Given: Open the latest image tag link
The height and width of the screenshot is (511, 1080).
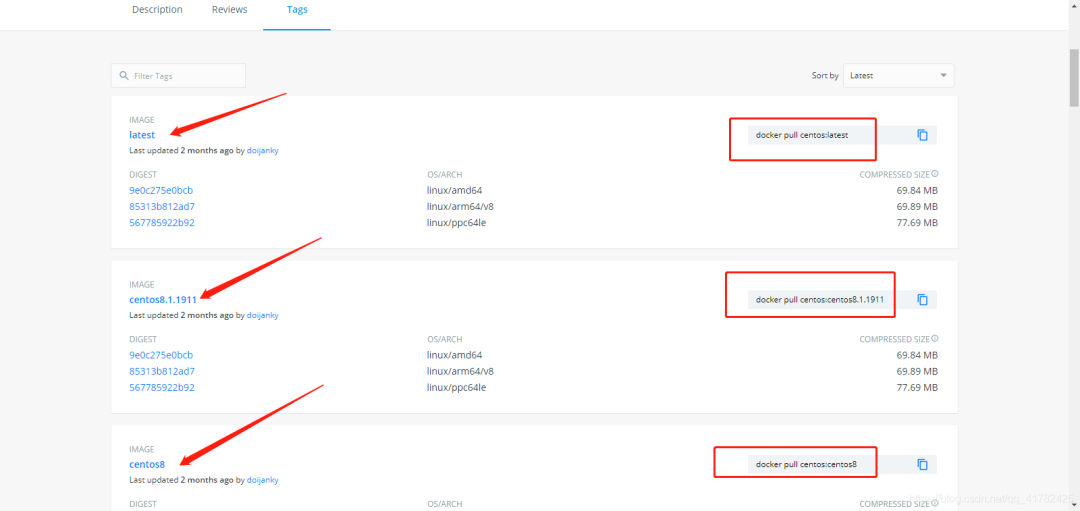Looking at the screenshot, I should pyautogui.click(x=142, y=135).
